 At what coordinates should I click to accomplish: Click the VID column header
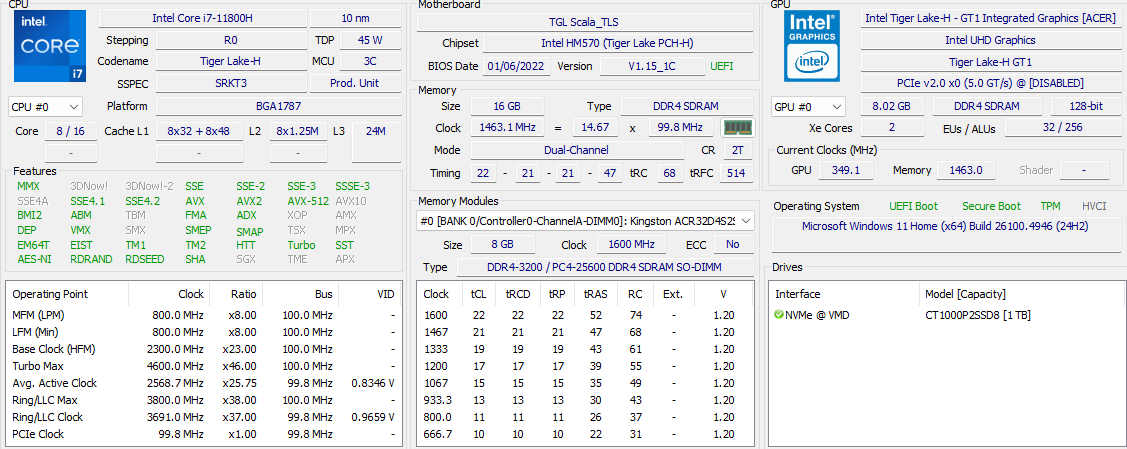point(385,294)
